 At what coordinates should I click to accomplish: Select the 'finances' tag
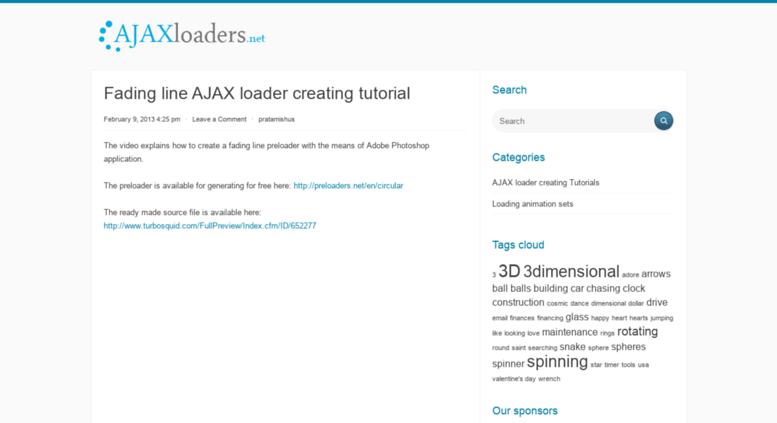tap(522, 318)
